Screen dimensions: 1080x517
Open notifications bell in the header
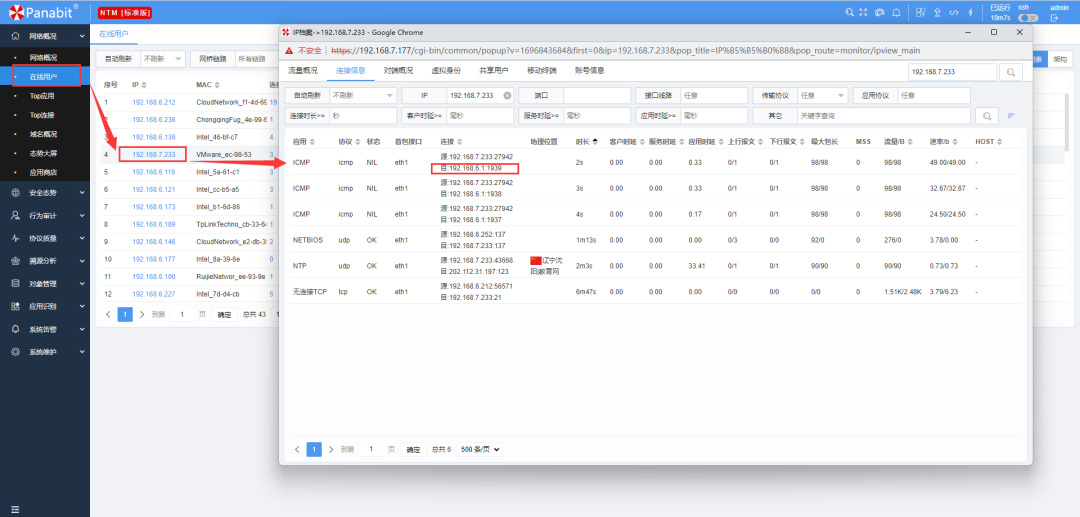pos(896,12)
